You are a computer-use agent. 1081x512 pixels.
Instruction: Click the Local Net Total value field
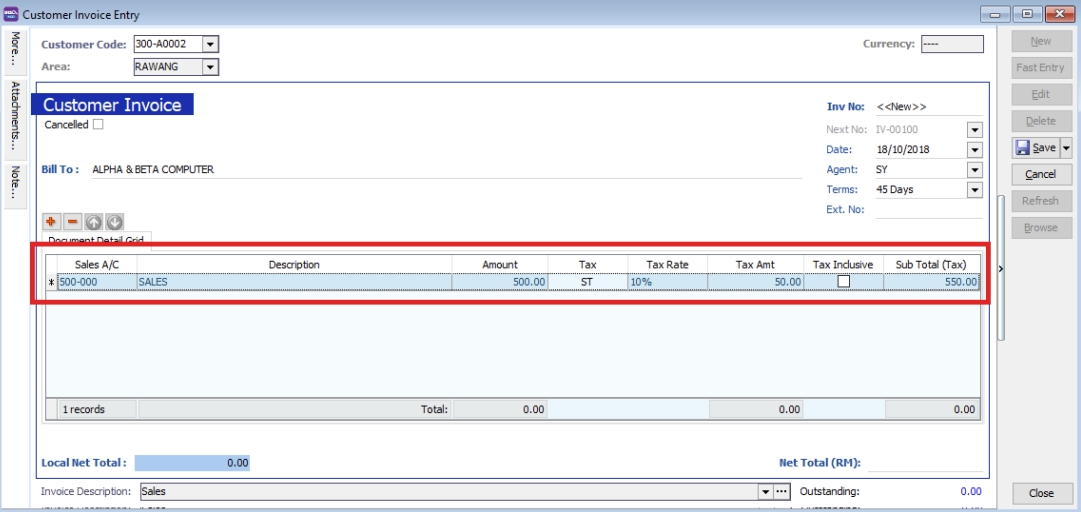(192, 463)
